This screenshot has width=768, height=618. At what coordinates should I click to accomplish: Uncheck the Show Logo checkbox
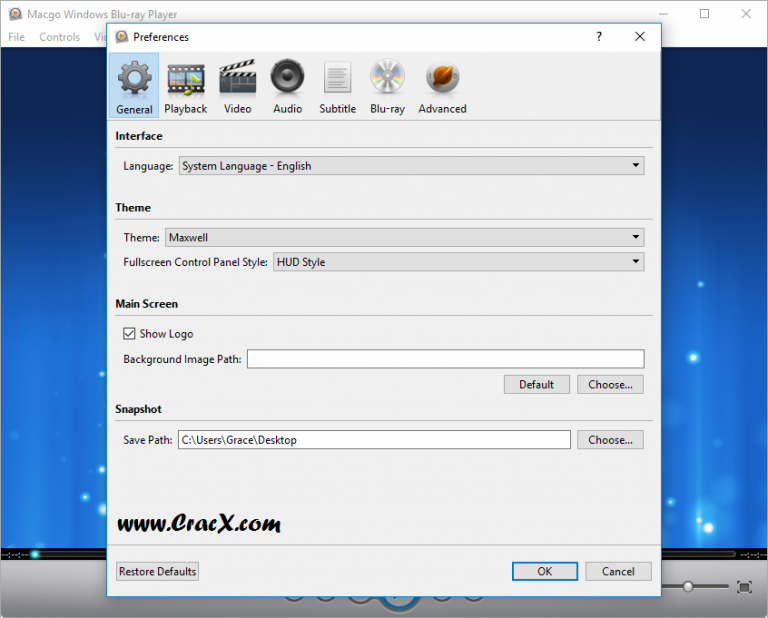(x=129, y=333)
